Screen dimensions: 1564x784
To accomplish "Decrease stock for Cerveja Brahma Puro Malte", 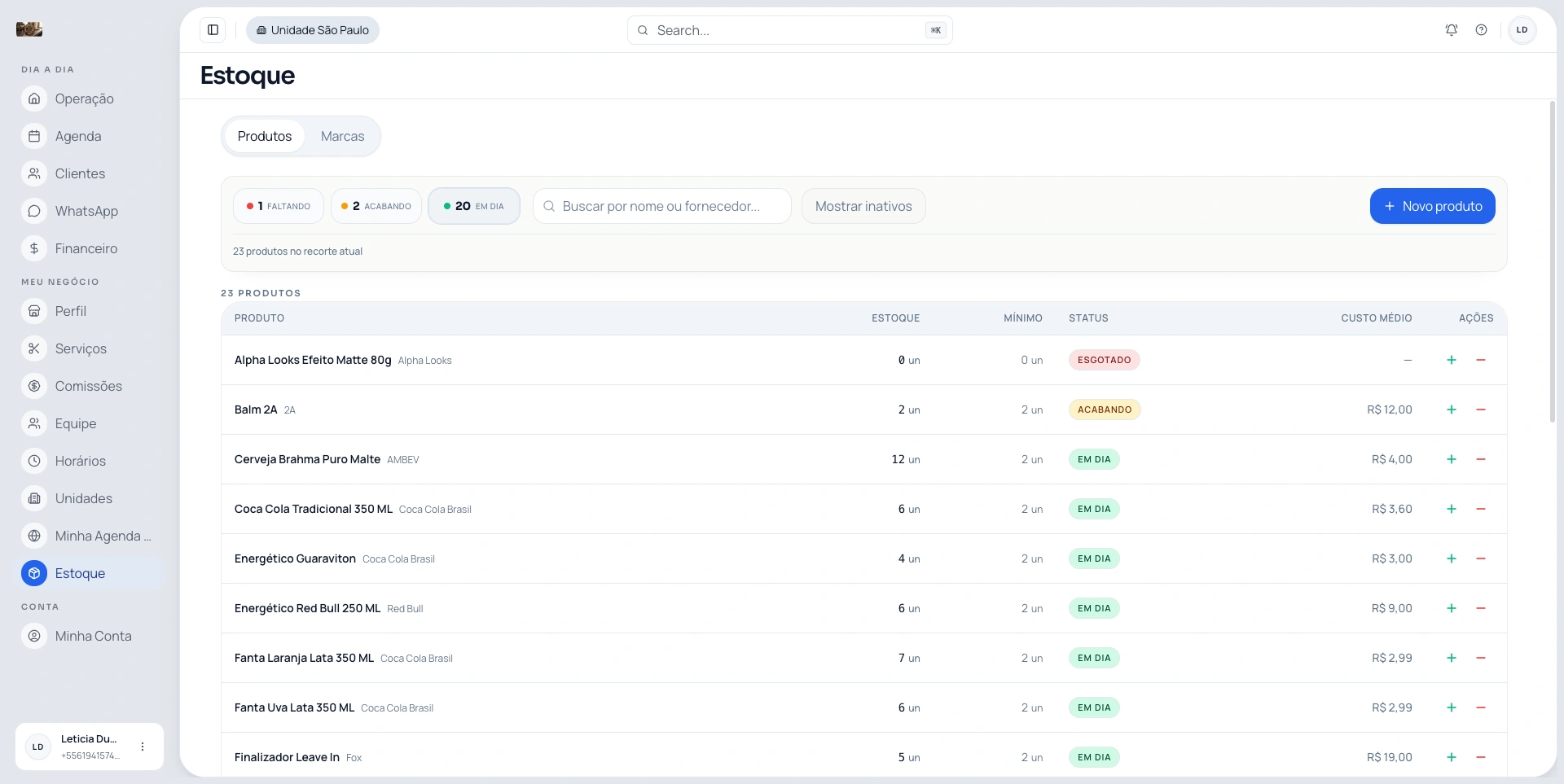I will 1480,459.
